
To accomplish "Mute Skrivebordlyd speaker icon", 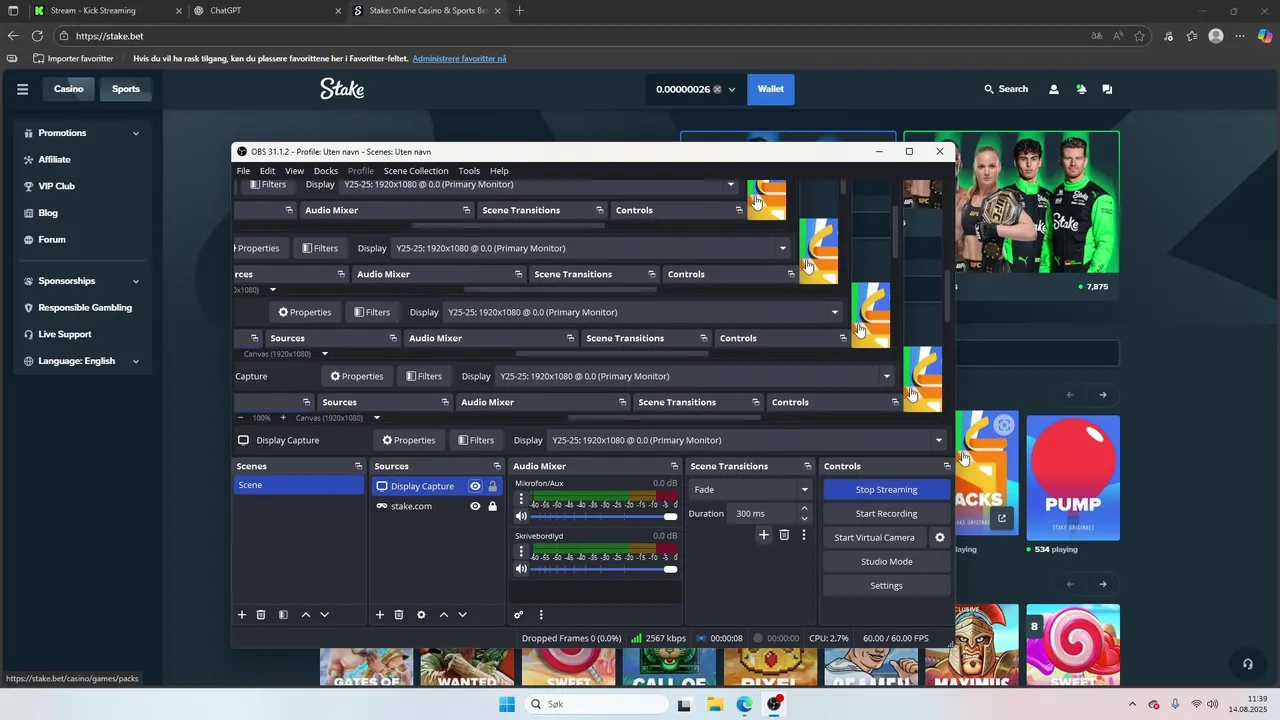I will point(521,569).
